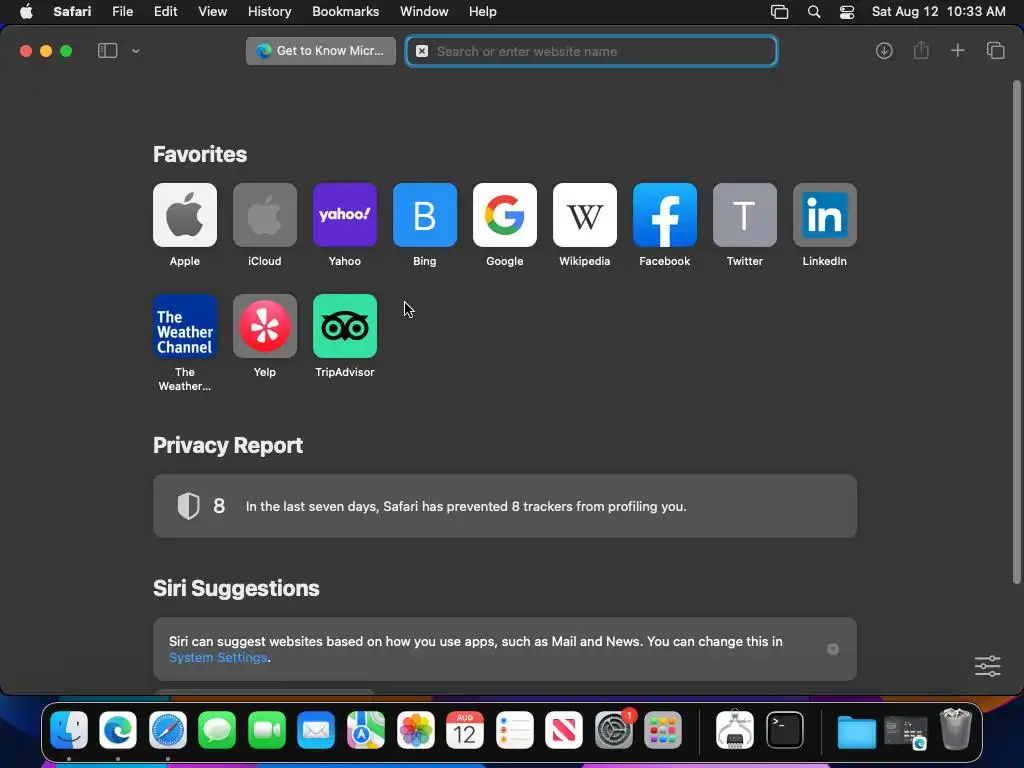This screenshot has width=1024, height=768.
Task: Open the iCloud favorite tile
Action: click(x=264, y=215)
